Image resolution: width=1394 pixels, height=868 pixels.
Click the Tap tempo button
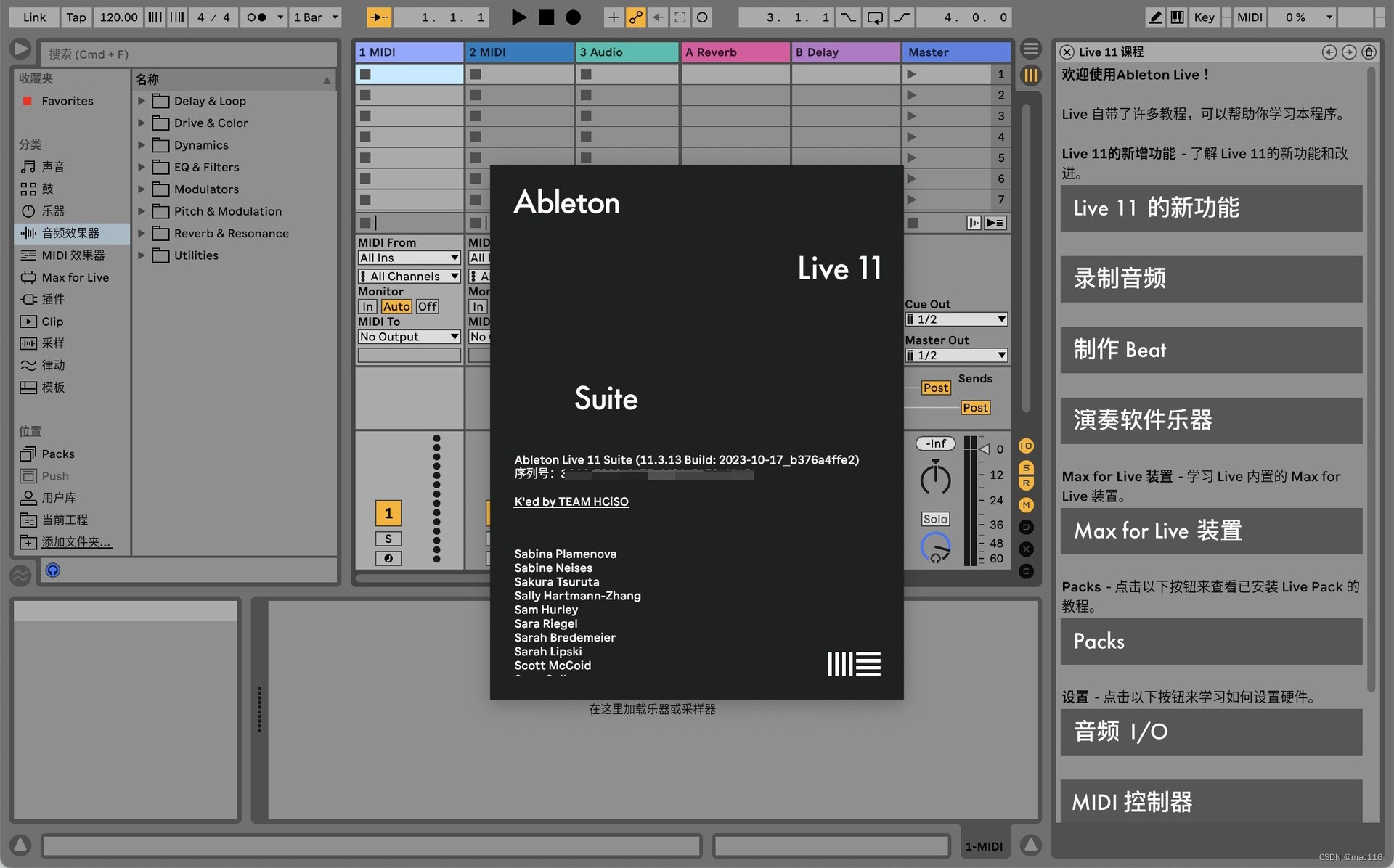[x=76, y=17]
